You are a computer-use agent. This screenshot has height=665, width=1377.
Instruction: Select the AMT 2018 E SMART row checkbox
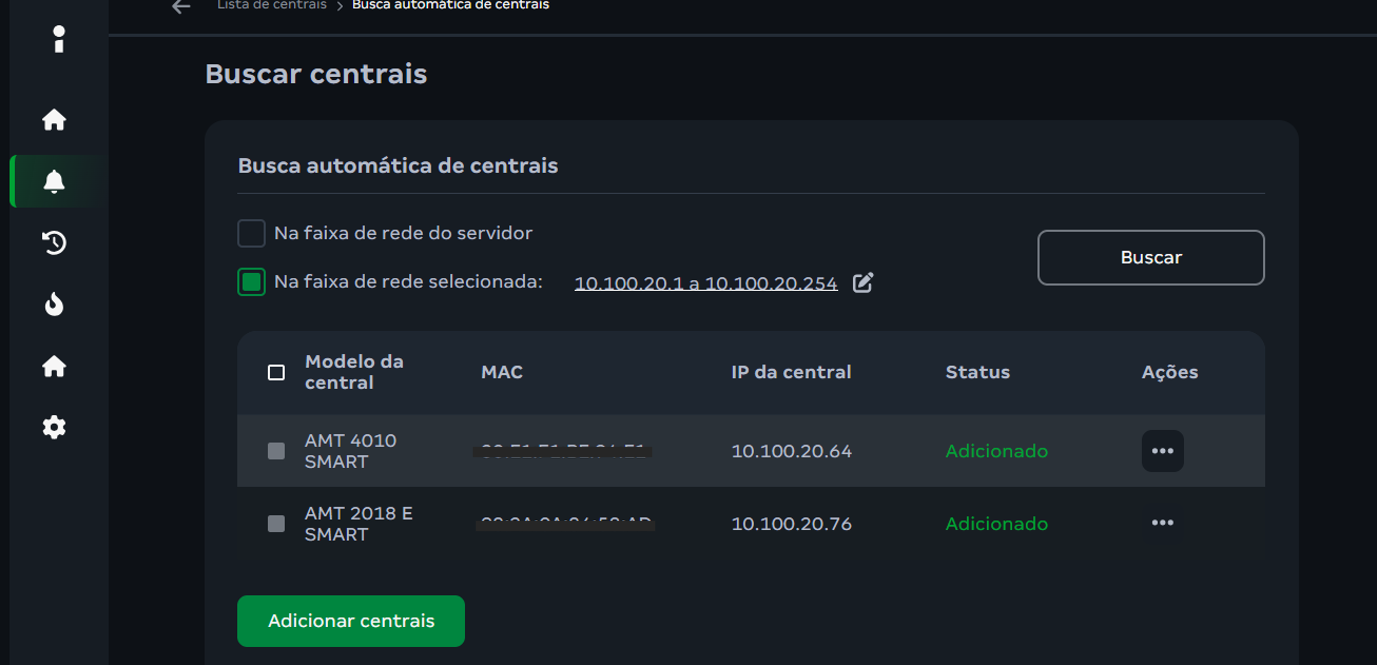(x=277, y=524)
